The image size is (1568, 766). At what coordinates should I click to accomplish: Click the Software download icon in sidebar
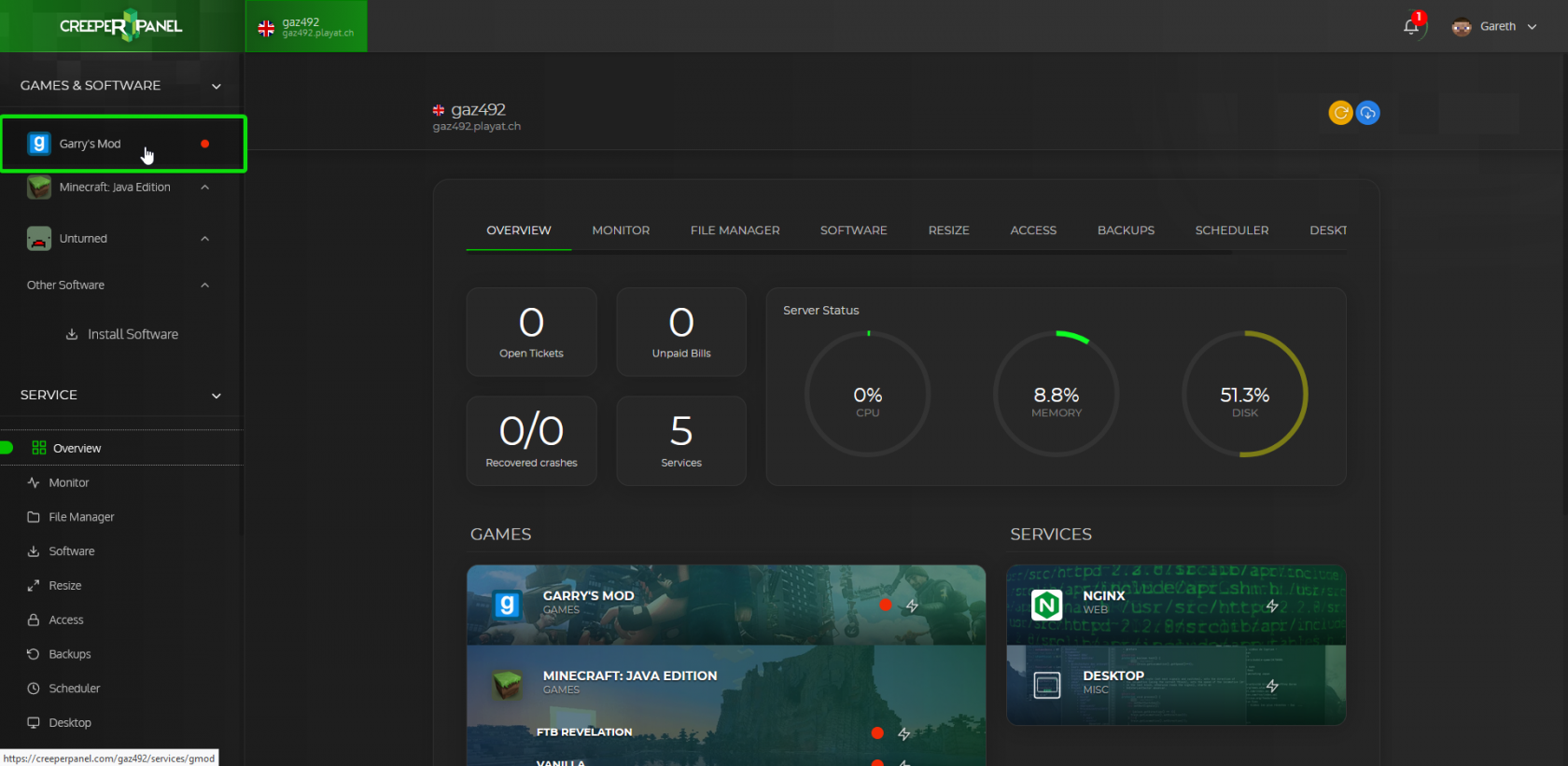pyautogui.click(x=34, y=551)
